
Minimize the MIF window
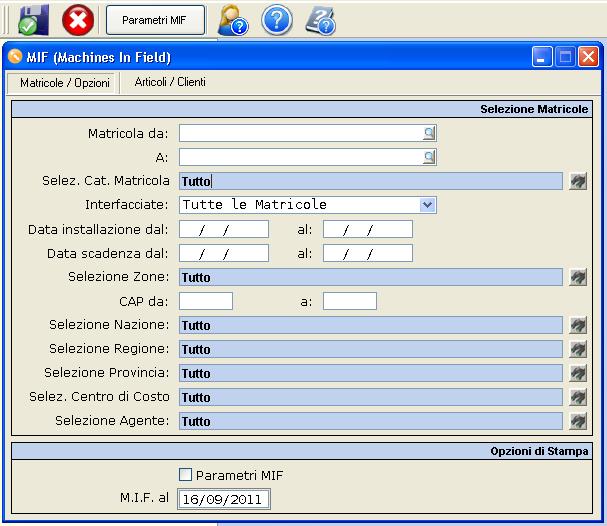(x=542, y=57)
